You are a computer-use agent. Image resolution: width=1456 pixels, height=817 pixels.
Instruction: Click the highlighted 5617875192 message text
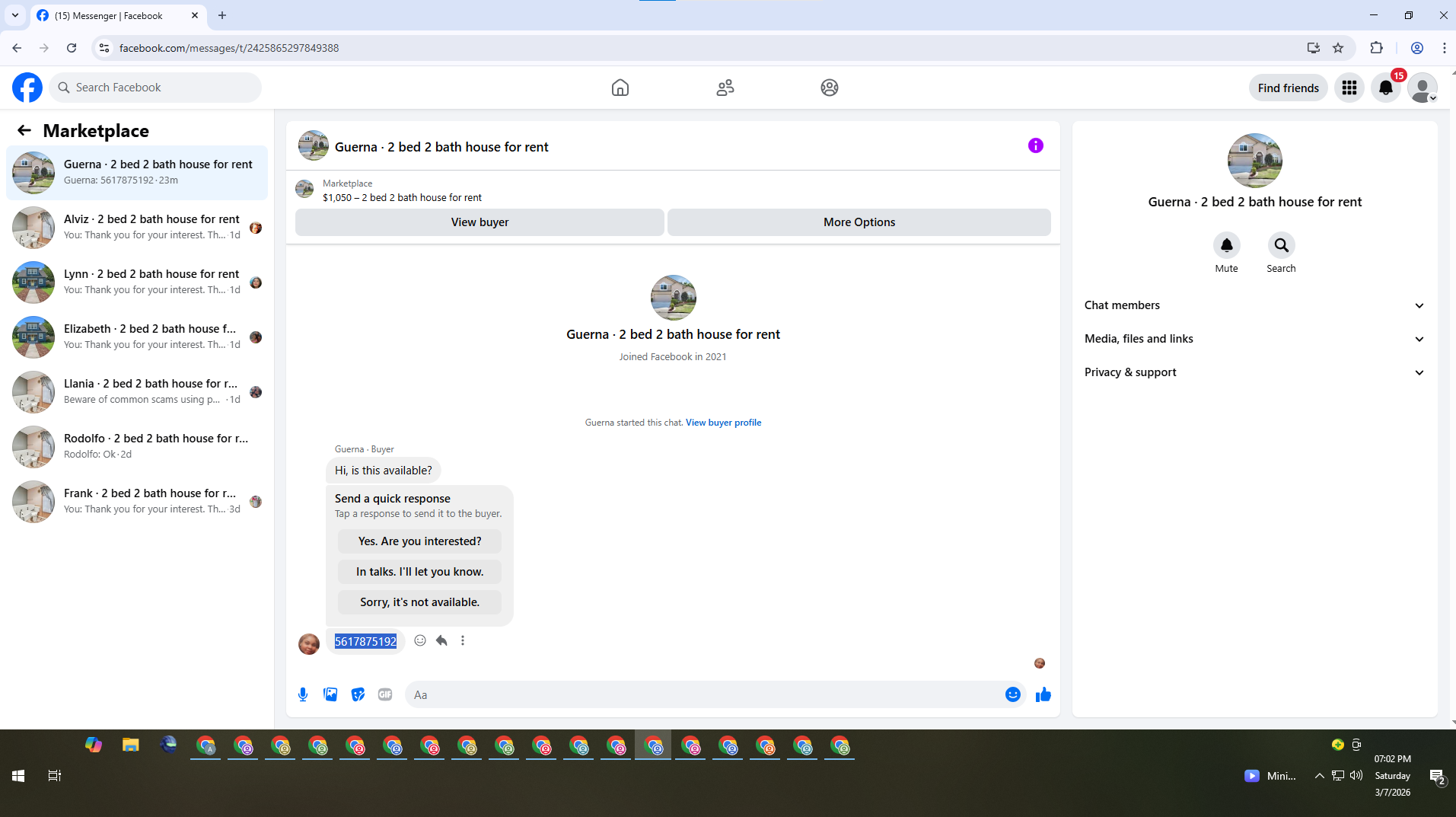tap(365, 641)
